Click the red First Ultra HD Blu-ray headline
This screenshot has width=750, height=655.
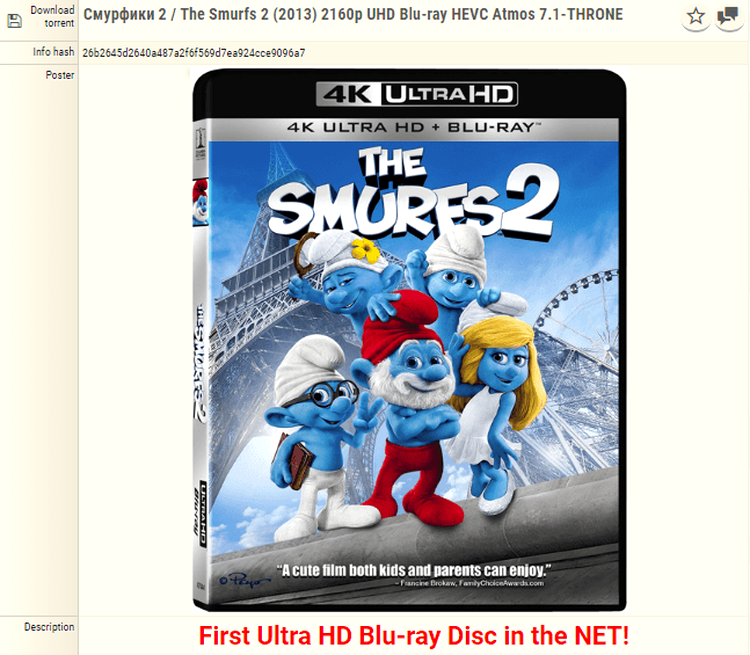414,636
